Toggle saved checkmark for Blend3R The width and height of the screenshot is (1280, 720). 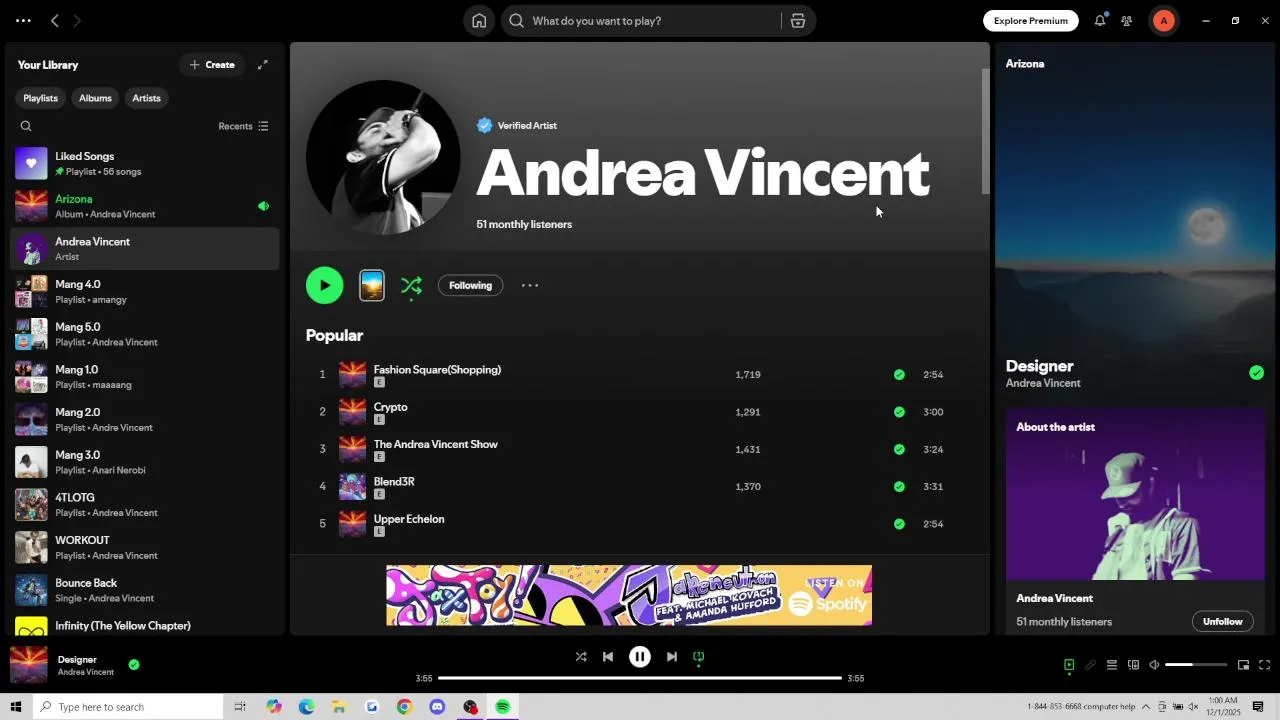tap(899, 487)
